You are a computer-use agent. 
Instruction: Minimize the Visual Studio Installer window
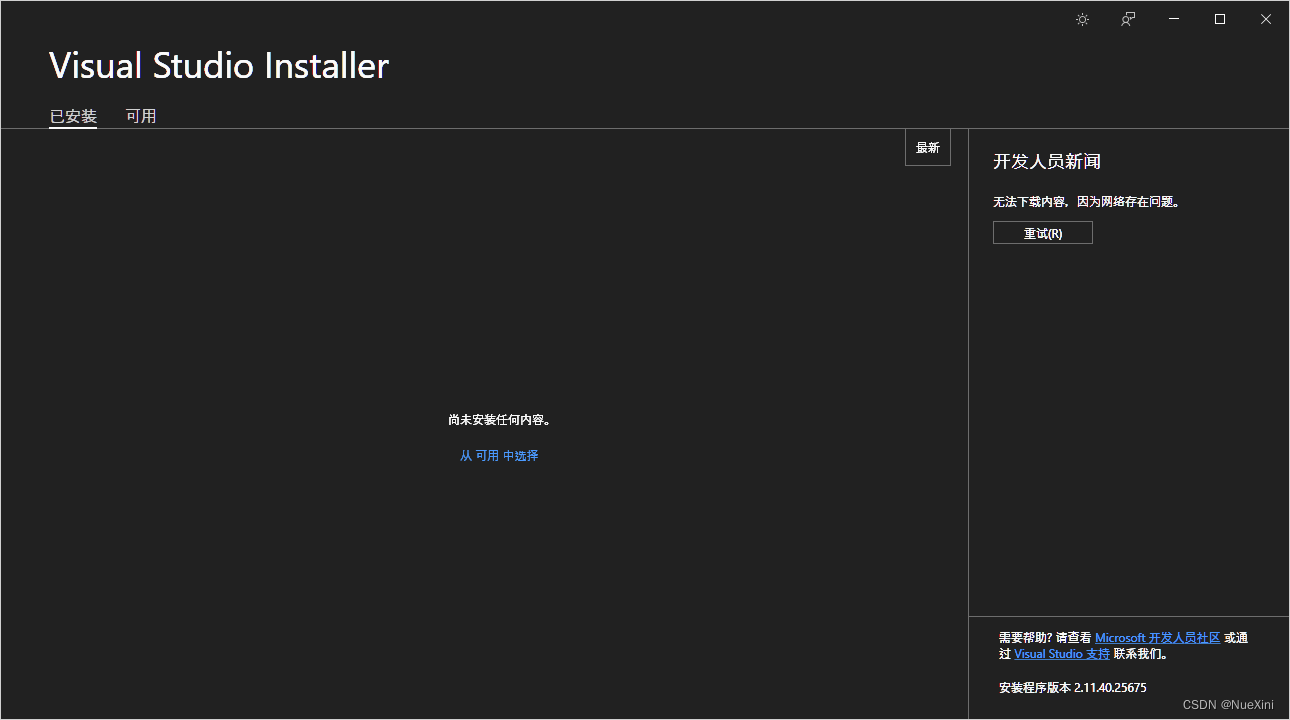pos(1174,19)
